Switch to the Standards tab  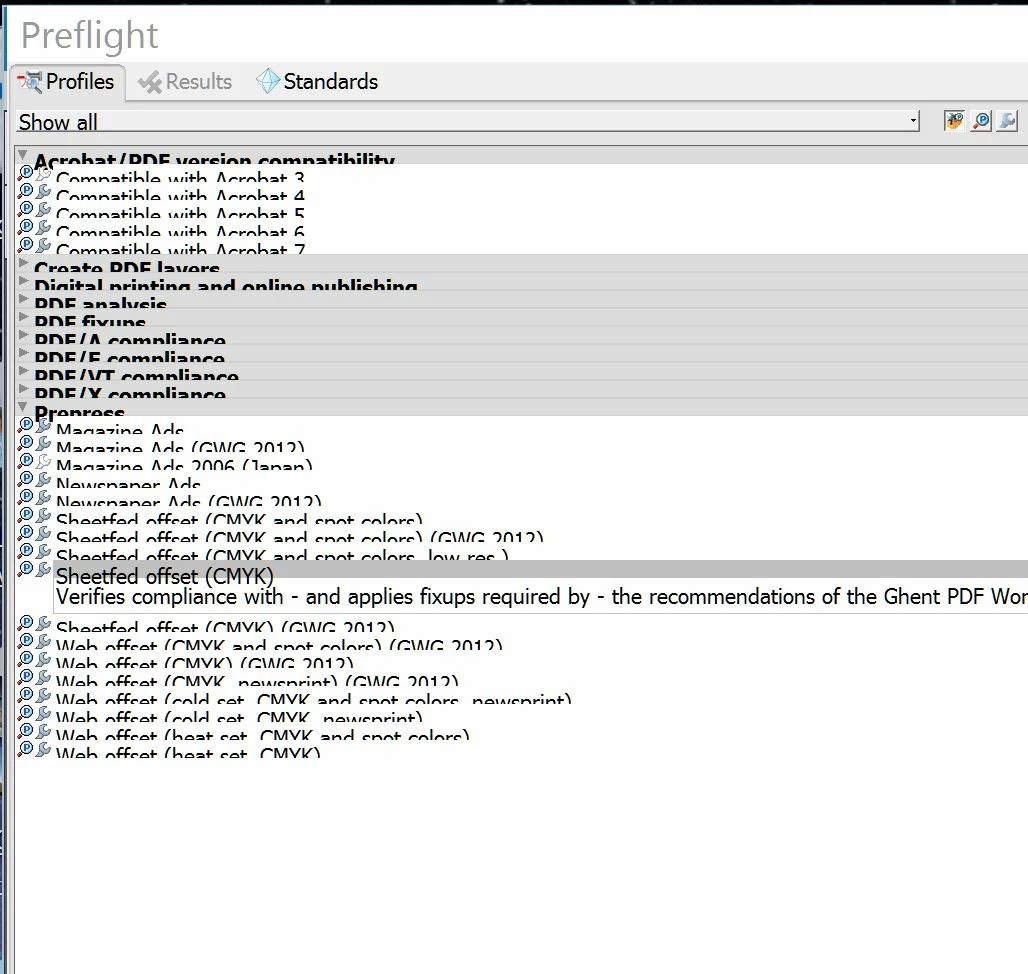[317, 82]
